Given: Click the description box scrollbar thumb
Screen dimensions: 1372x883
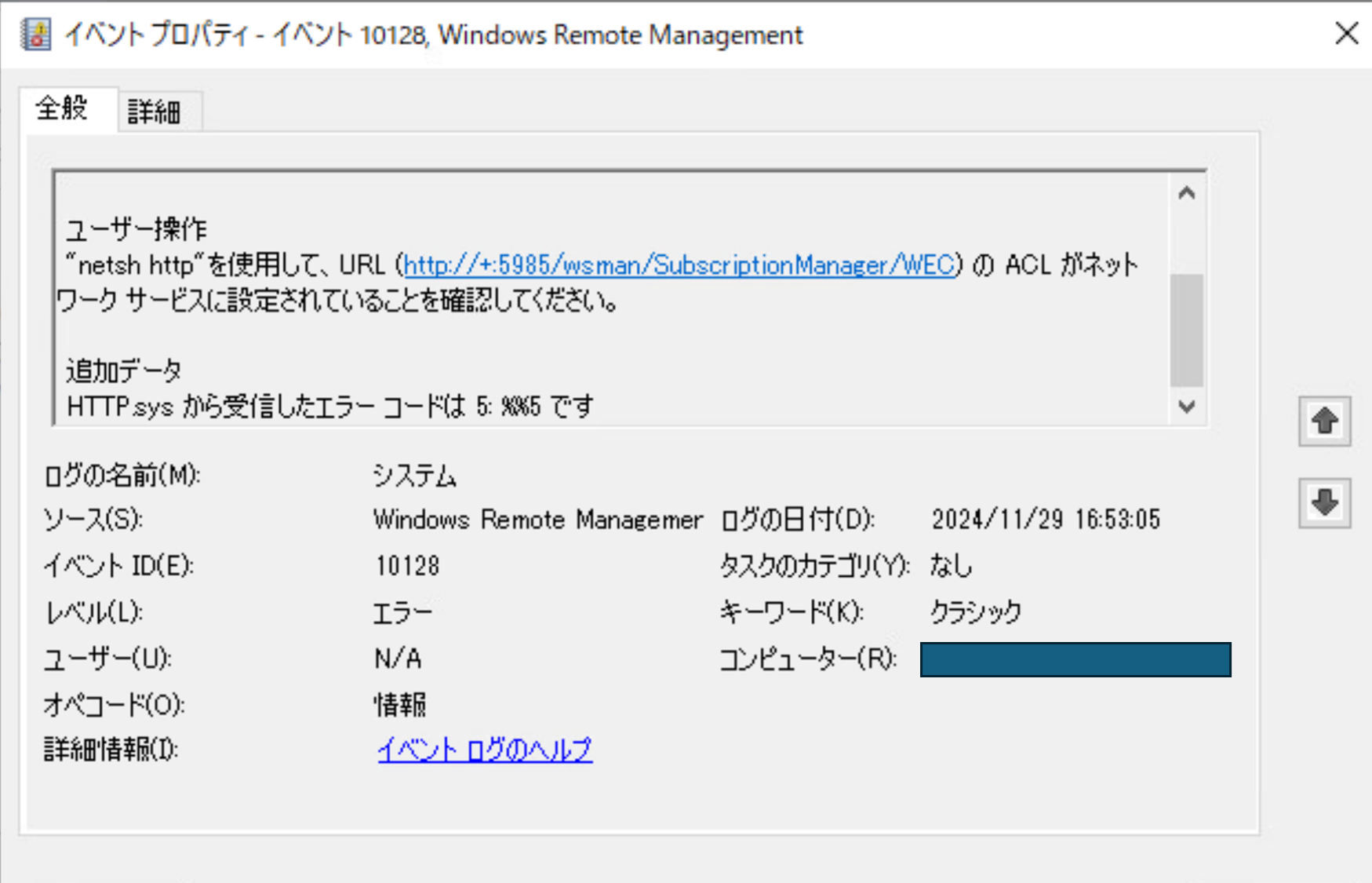Looking at the screenshot, I should (1187, 330).
